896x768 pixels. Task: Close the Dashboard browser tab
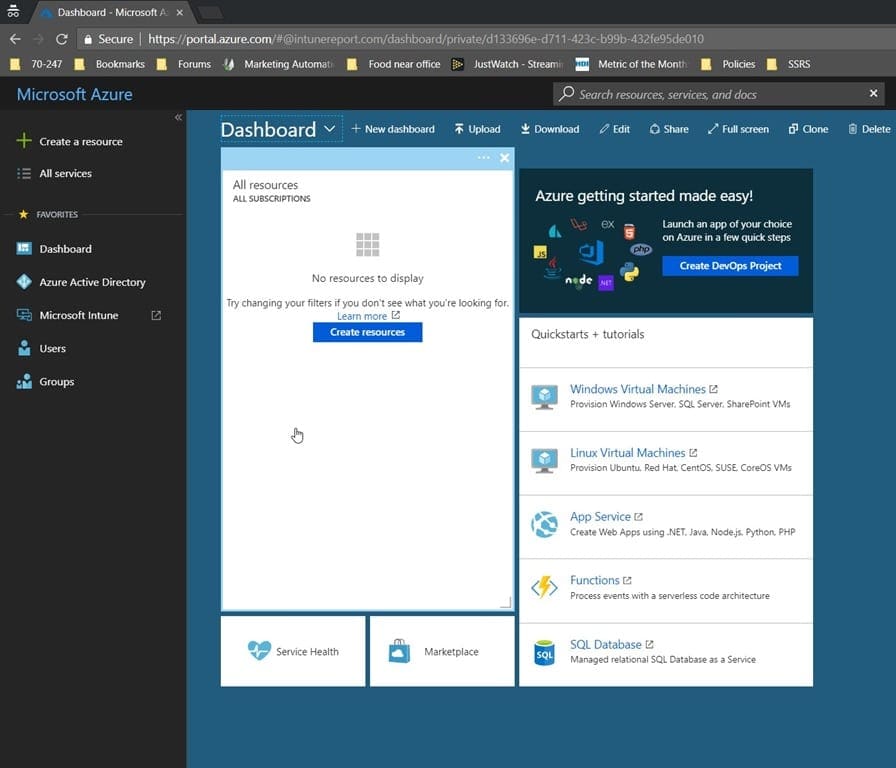tap(179, 13)
